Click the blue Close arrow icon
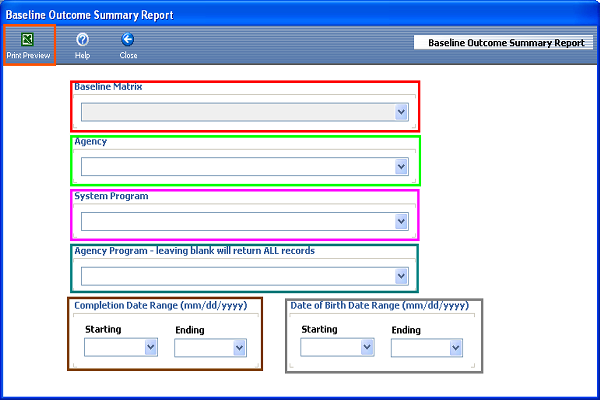 coord(128,40)
